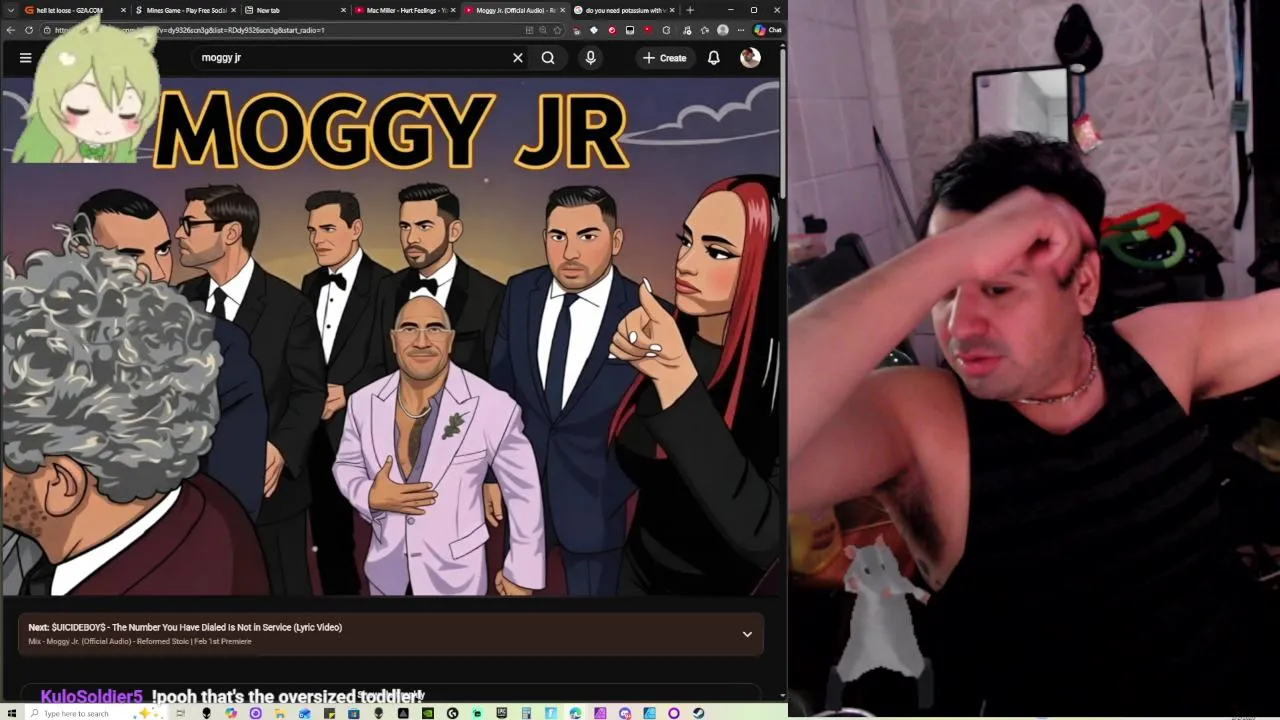The height and width of the screenshot is (720, 1280).
Task: Close the 'Moggy Jr.' tab
Action: [x=563, y=10]
